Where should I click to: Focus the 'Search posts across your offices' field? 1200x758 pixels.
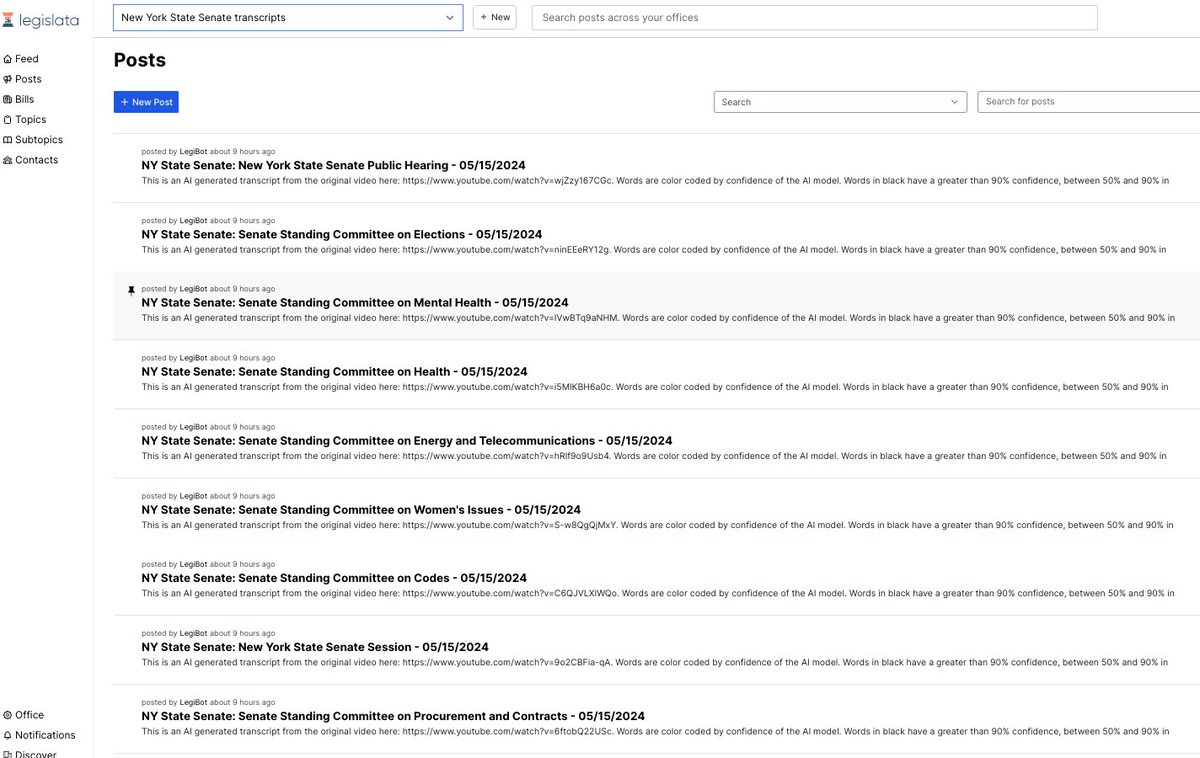(814, 18)
